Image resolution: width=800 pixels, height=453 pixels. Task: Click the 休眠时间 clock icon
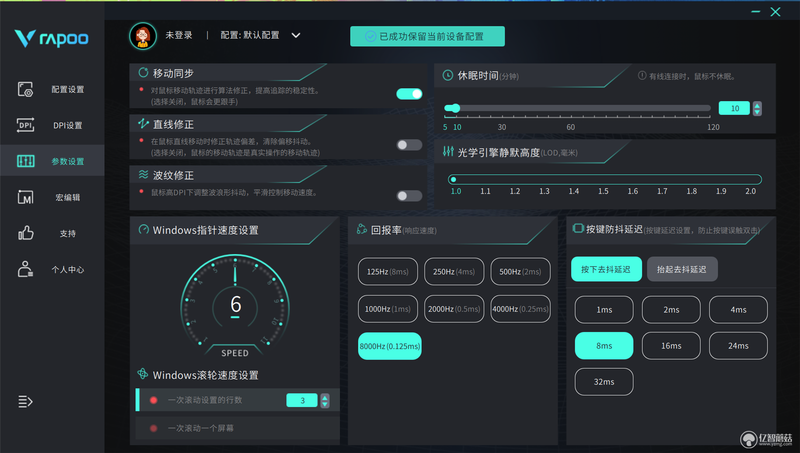(447, 76)
